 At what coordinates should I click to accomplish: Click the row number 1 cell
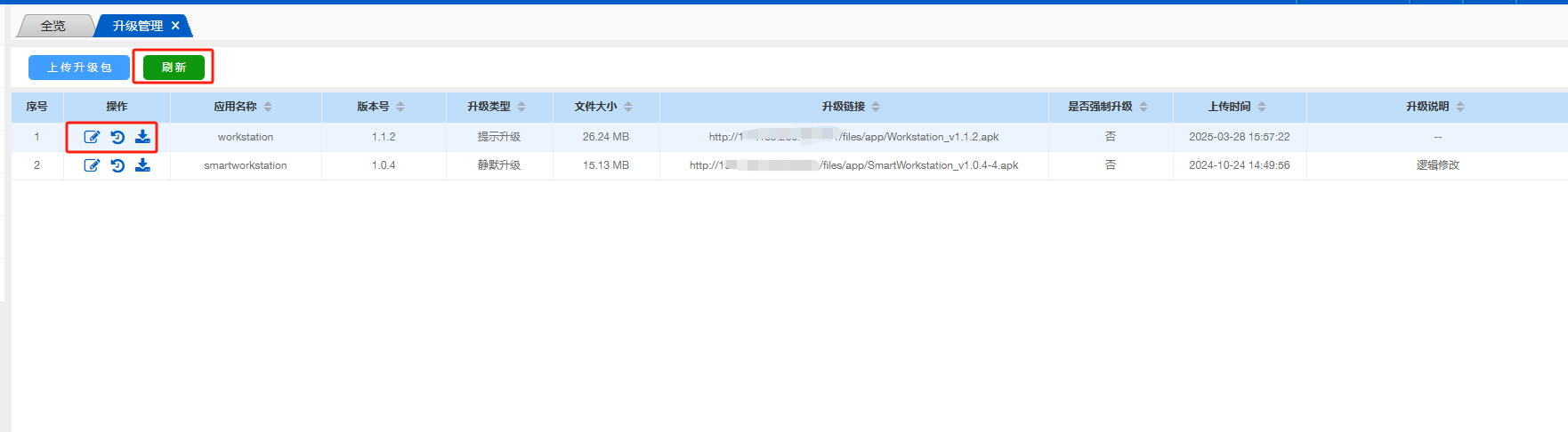point(36,137)
